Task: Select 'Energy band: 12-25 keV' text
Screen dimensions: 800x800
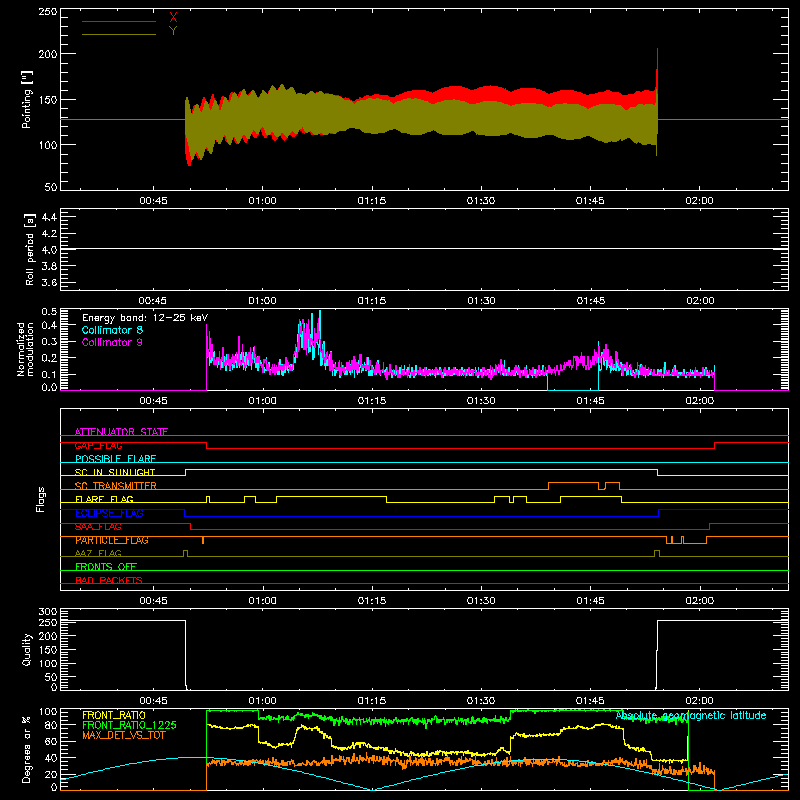Action: (145, 318)
